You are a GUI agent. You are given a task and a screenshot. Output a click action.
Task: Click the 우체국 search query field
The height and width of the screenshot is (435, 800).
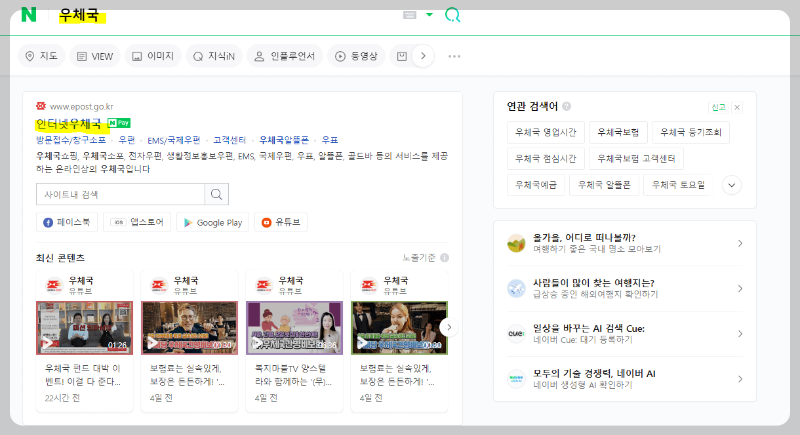point(79,15)
